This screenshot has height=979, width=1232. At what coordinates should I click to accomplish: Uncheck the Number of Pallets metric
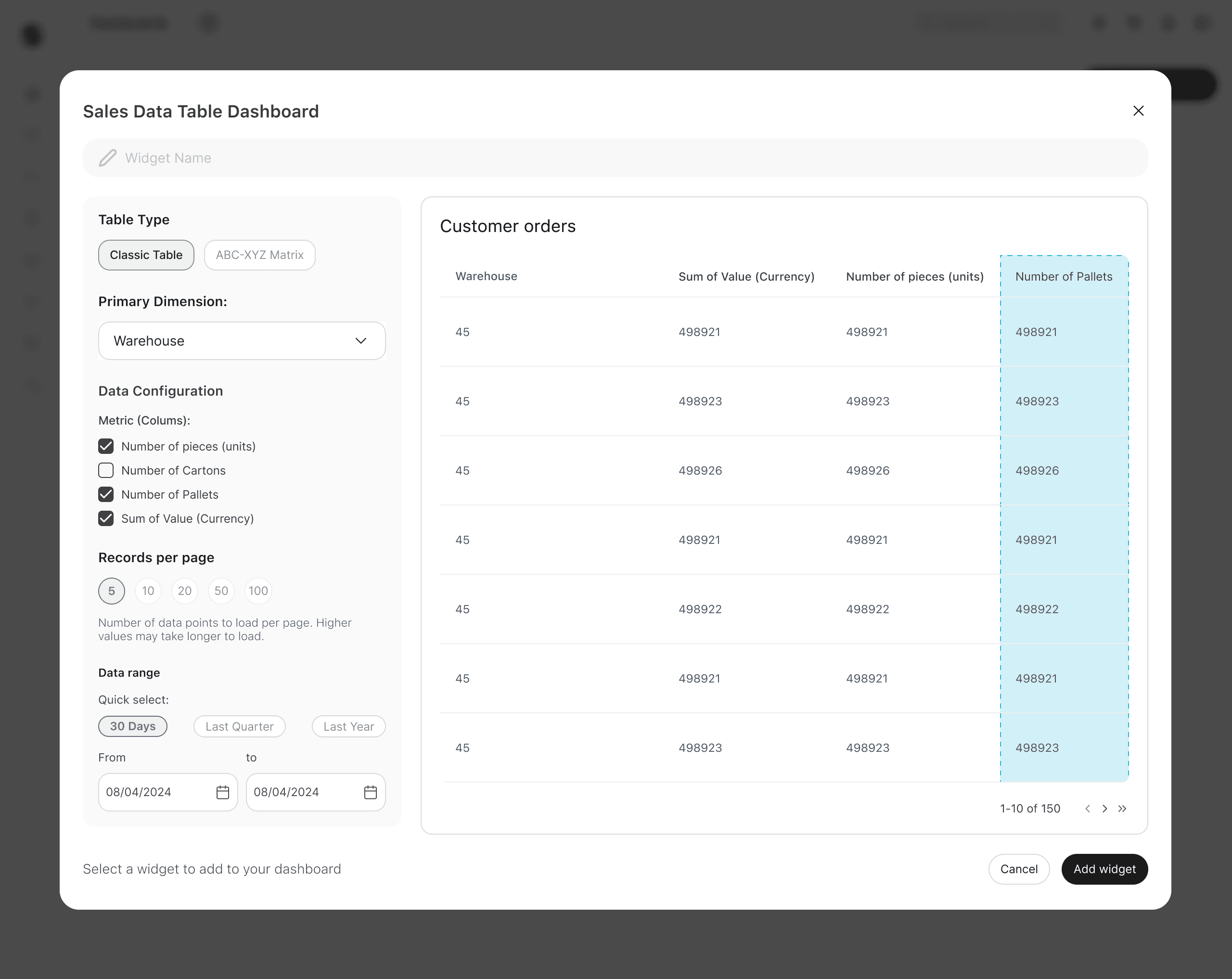pyautogui.click(x=106, y=494)
